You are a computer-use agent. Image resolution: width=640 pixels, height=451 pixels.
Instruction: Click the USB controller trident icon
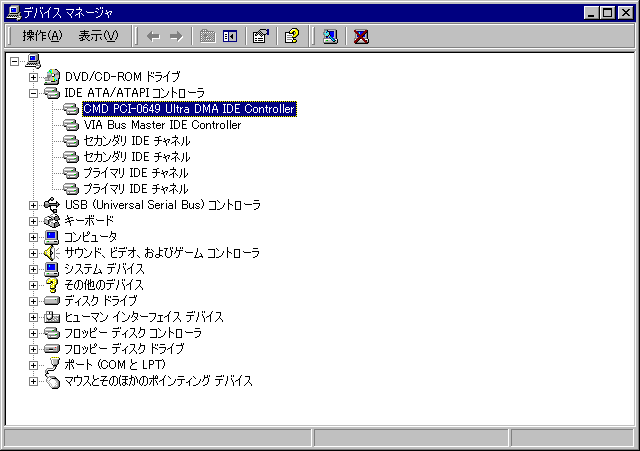click(x=52, y=205)
